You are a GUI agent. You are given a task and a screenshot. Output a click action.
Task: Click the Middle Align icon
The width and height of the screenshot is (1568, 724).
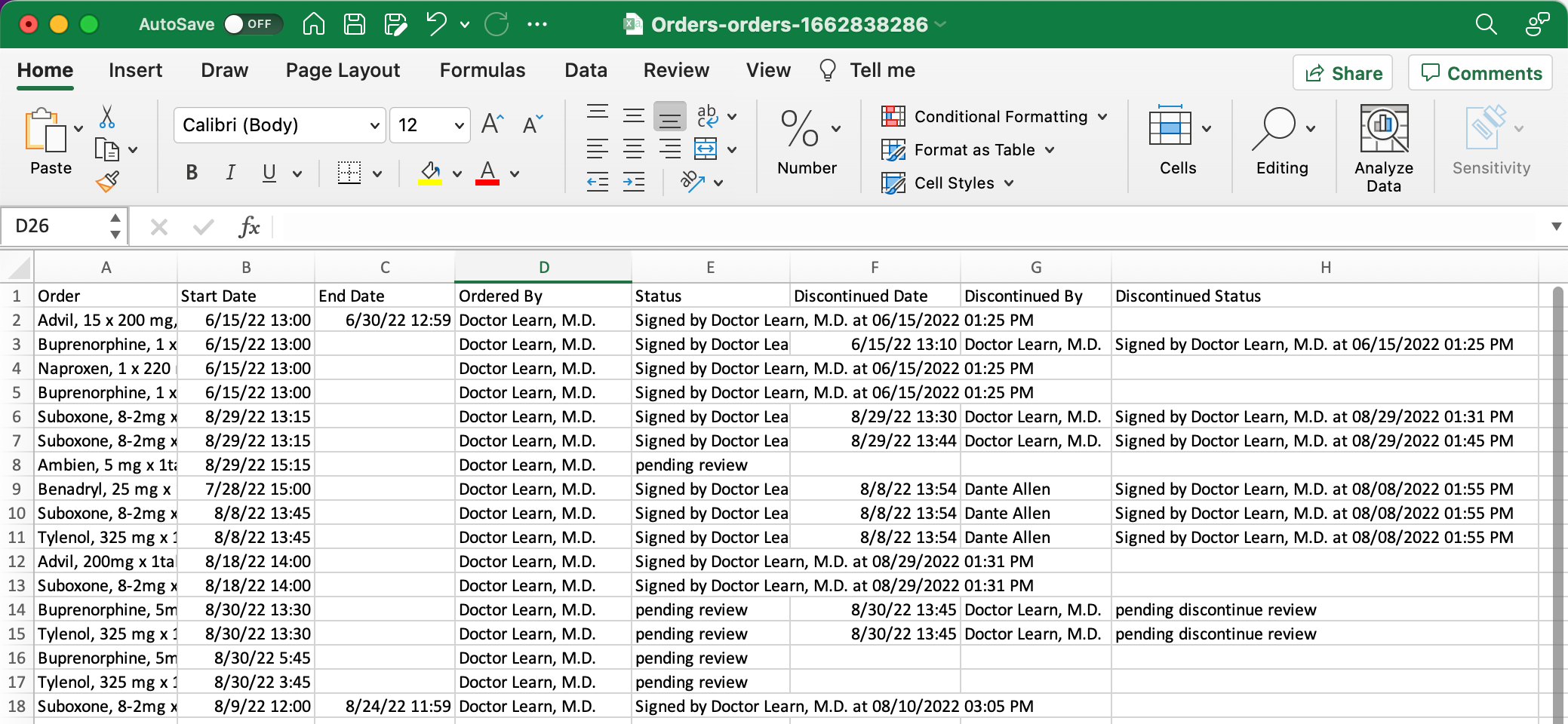[634, 115]
